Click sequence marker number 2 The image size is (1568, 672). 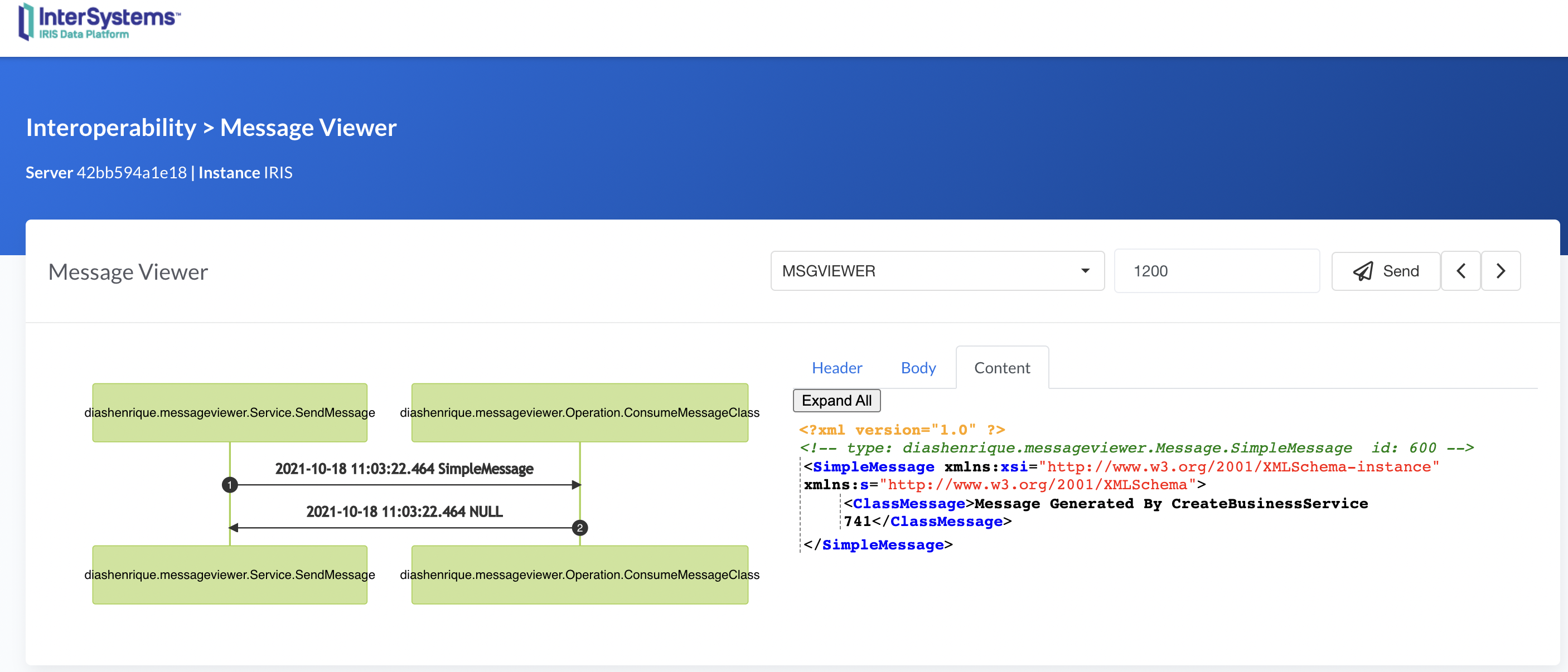point(579,528)
